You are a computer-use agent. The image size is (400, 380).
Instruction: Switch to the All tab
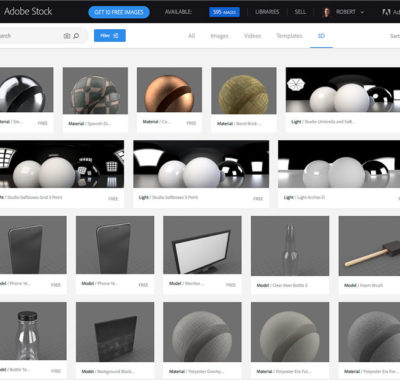pos(191,36)
